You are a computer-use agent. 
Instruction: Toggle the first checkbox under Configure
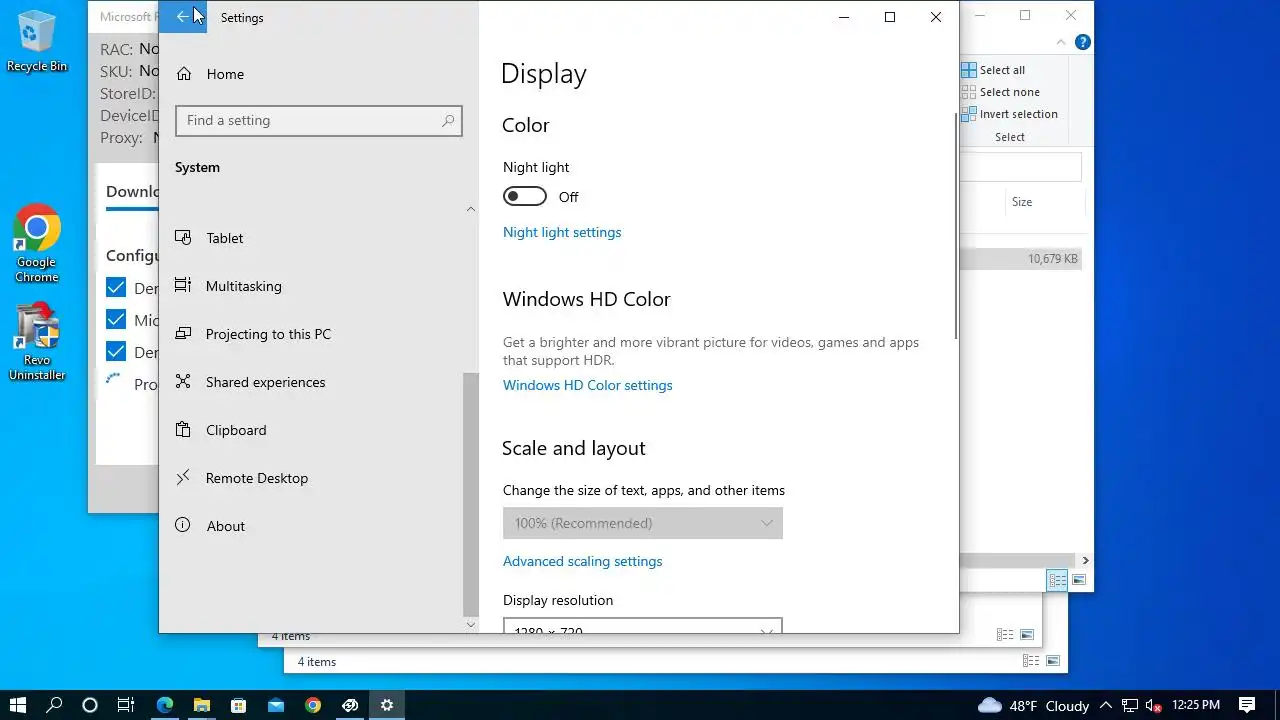pyautogui.click(x=116, y=288)
